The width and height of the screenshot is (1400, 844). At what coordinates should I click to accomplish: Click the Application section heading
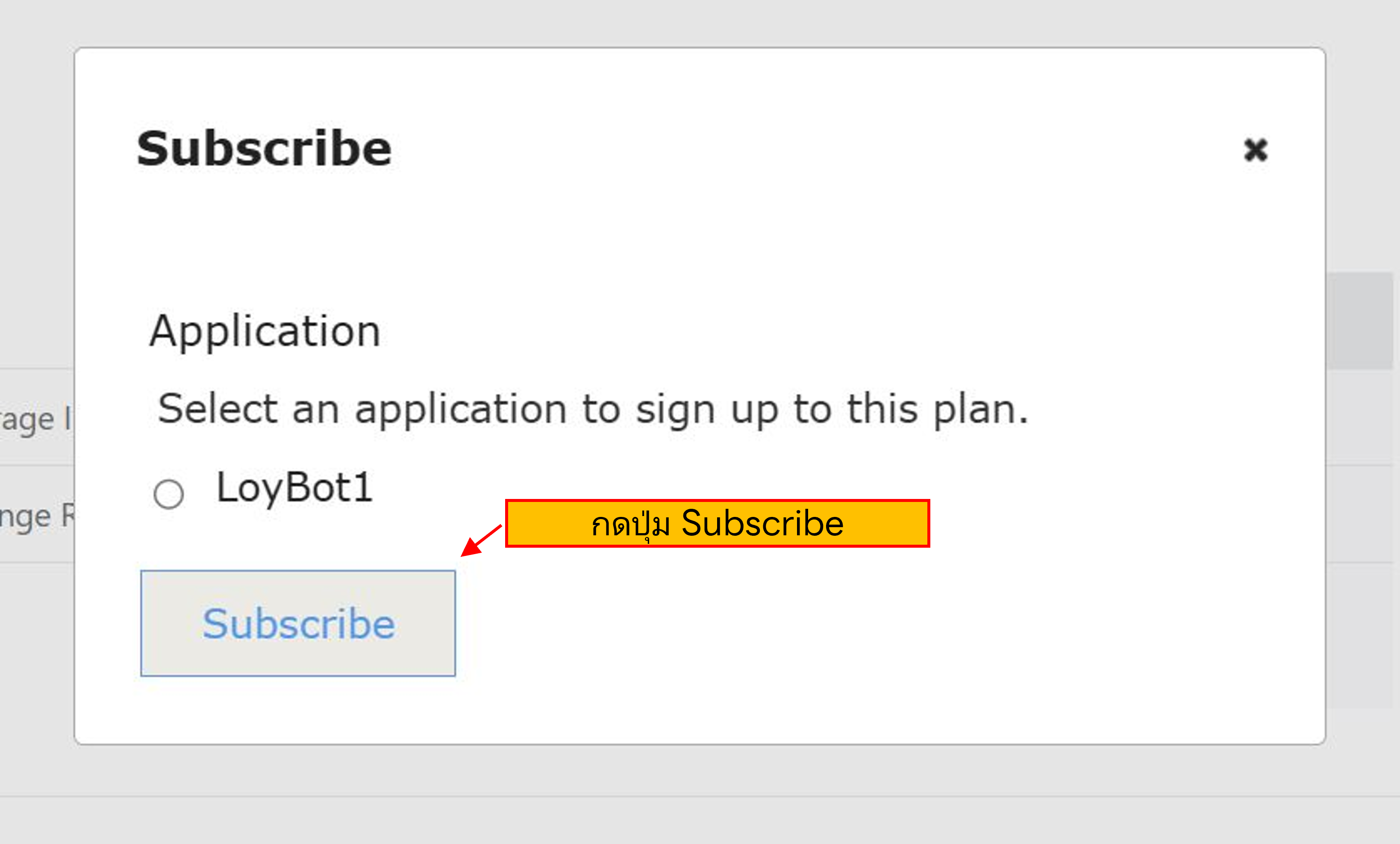click(x=265, y=331)
